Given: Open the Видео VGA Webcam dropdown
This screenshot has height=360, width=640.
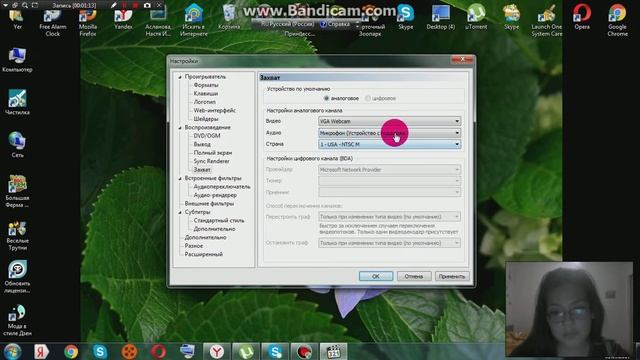Looking at the screenshot, I should click(x=389, y=121).
